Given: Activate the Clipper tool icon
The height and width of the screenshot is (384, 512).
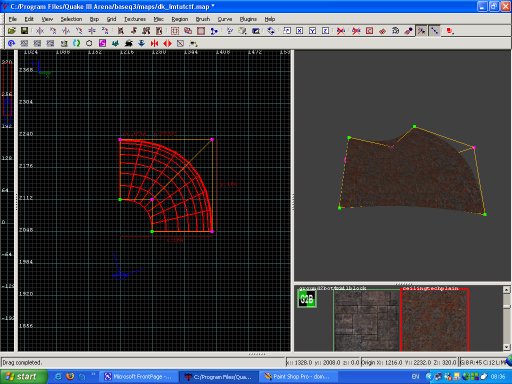Looking at the screenshot, I should 214,31.
